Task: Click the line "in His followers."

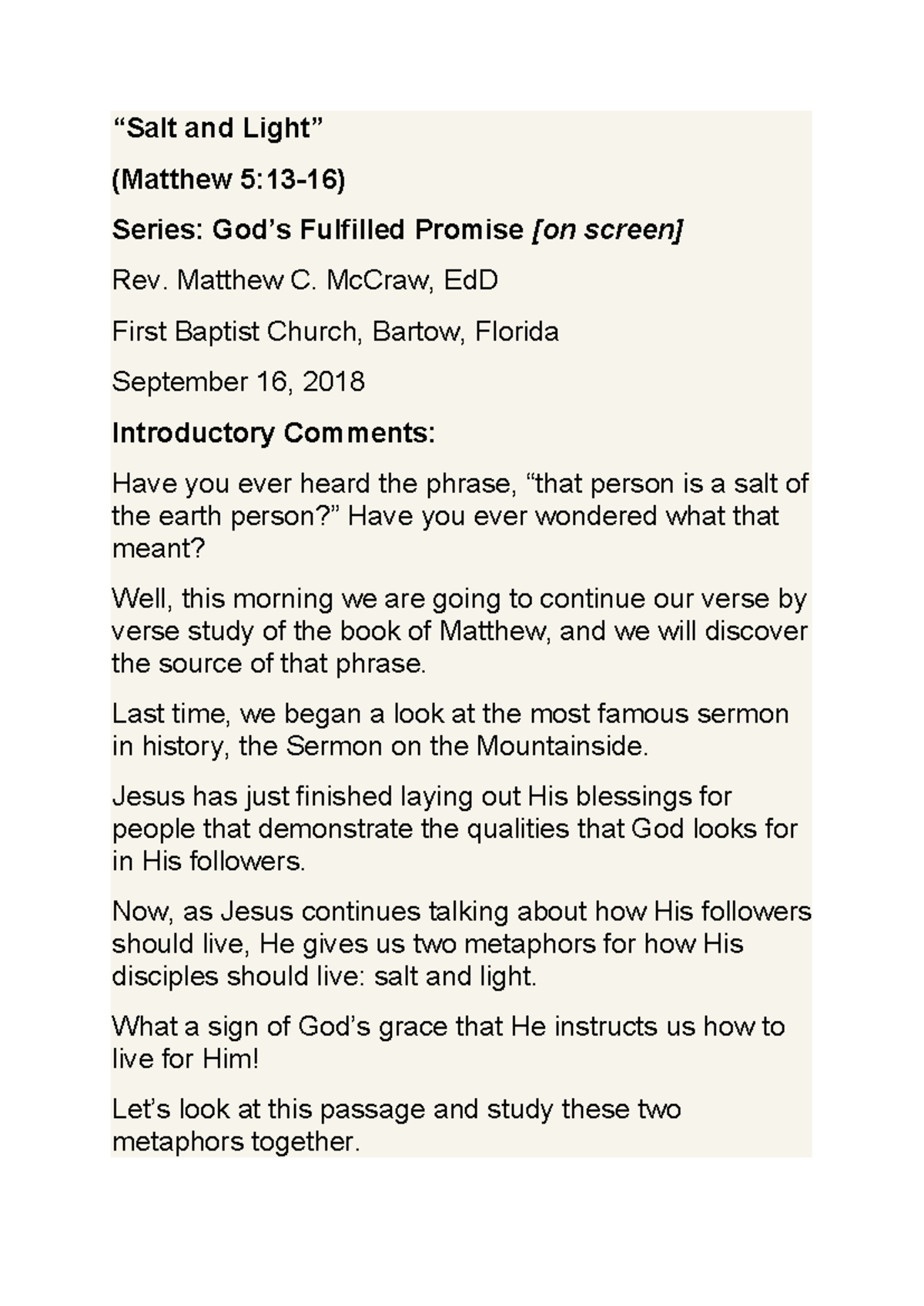Action: click(209, 862)
